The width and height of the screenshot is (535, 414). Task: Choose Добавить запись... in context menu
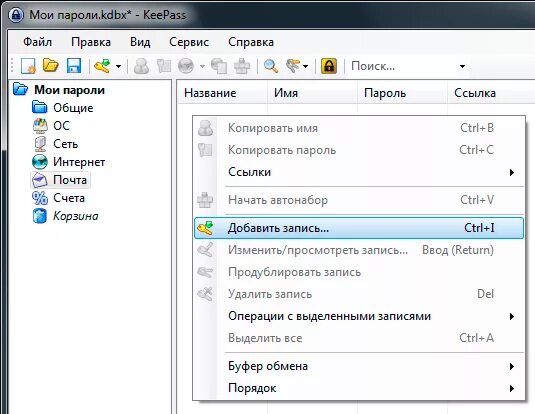359,228
